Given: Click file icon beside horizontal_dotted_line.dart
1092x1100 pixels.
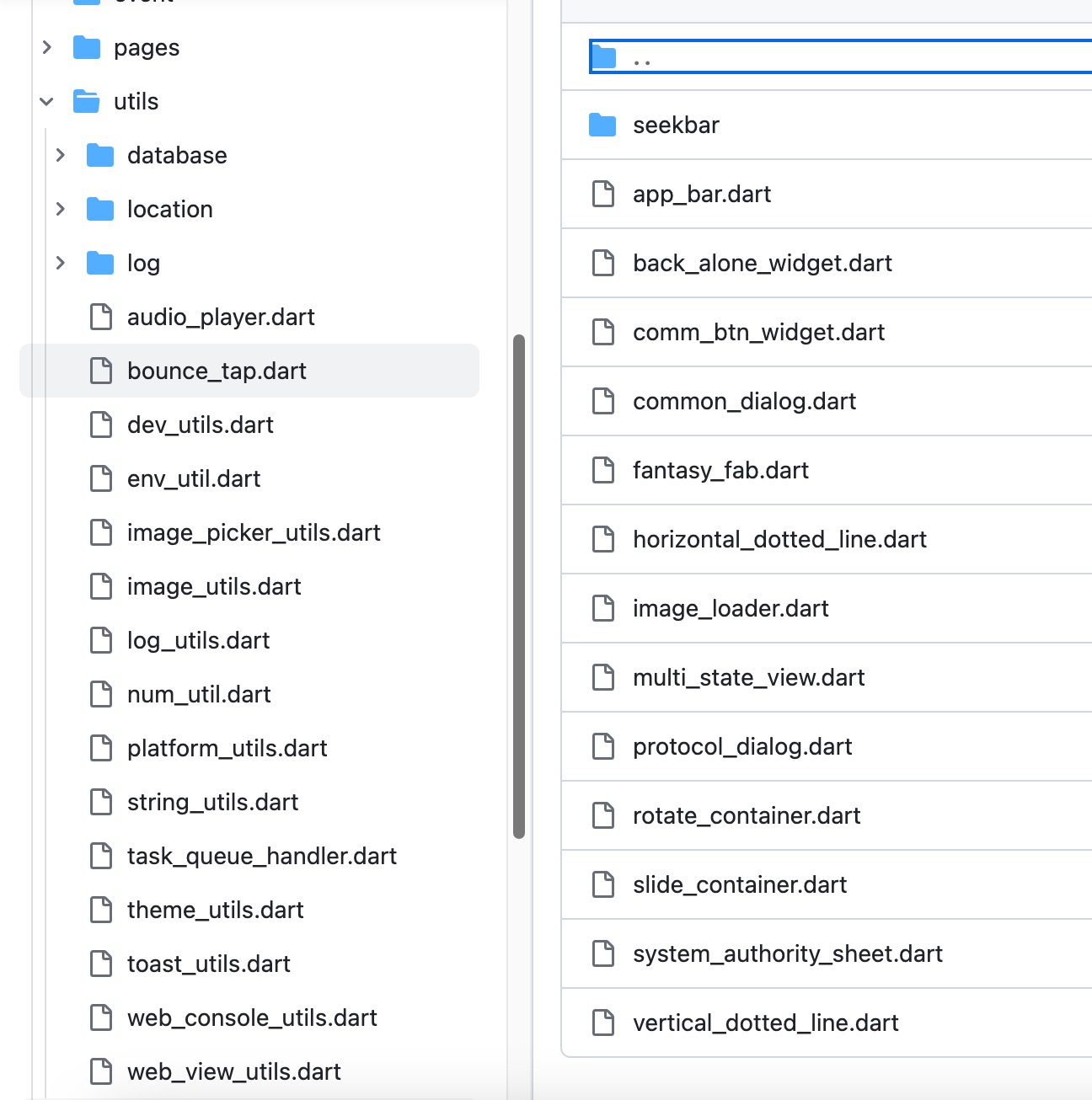Looking at the screenshot, I should (603, 540).
